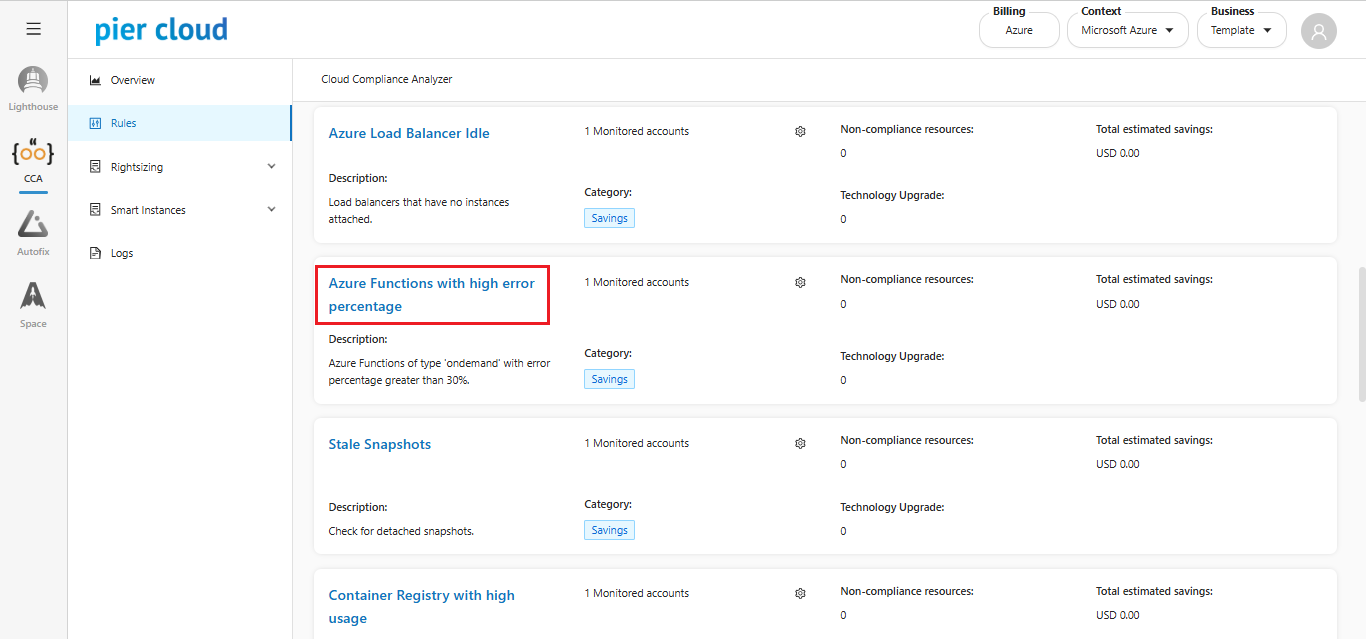Click Savings tag on Azure Functions rule

(609, 379)
